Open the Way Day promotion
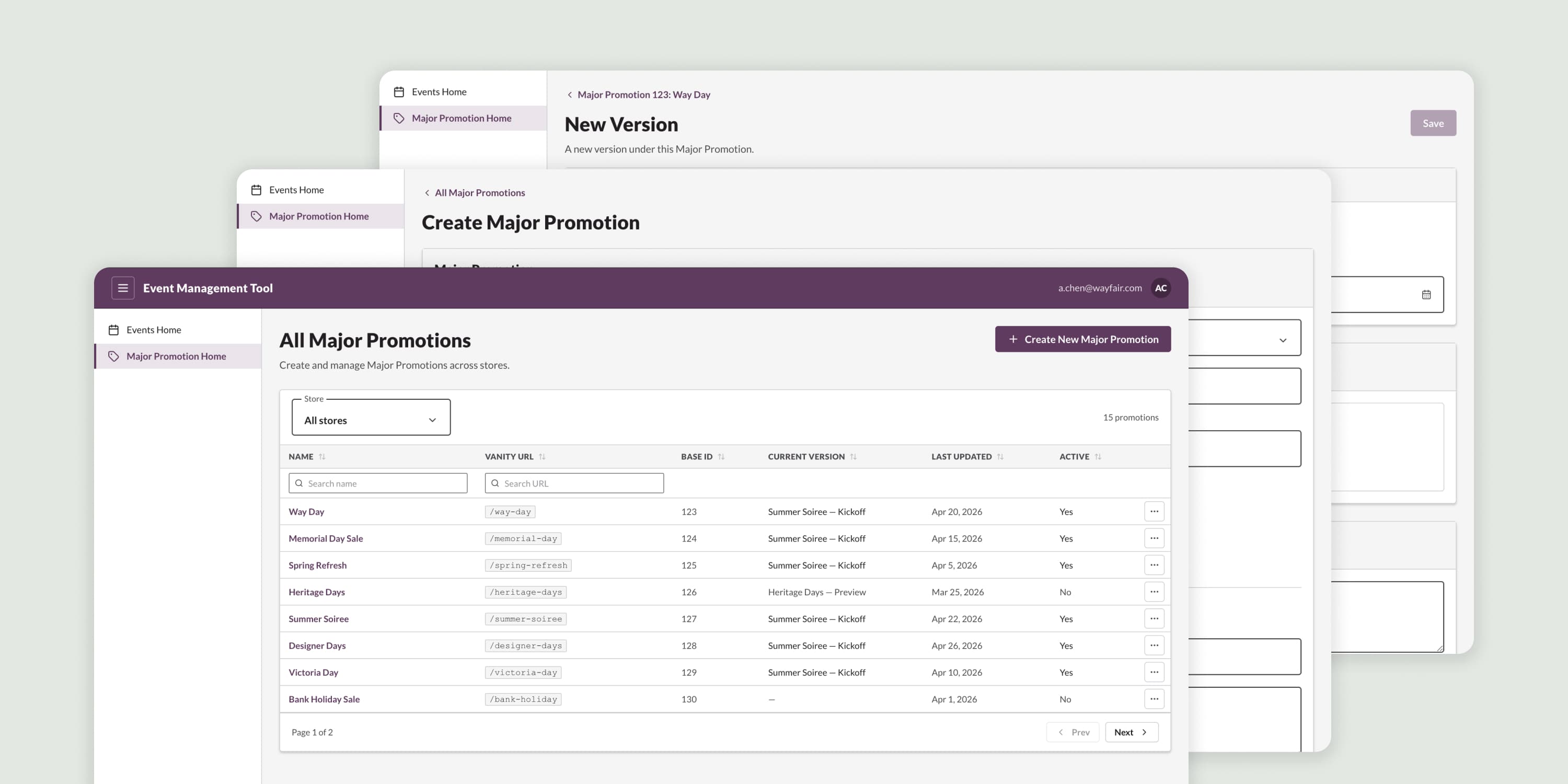Viewport: 1568px width, 784px height. tap(306, 512)
